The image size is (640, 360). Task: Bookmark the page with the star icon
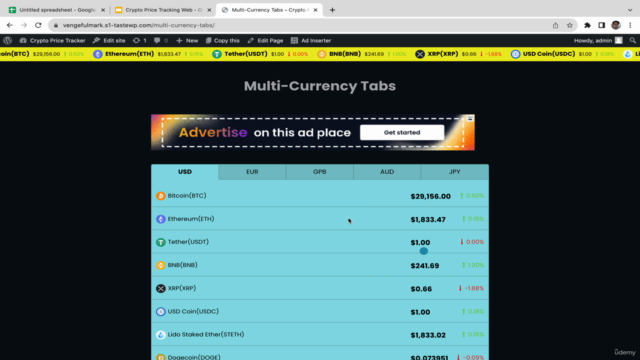pyautogui.click(x=570, y=25)
